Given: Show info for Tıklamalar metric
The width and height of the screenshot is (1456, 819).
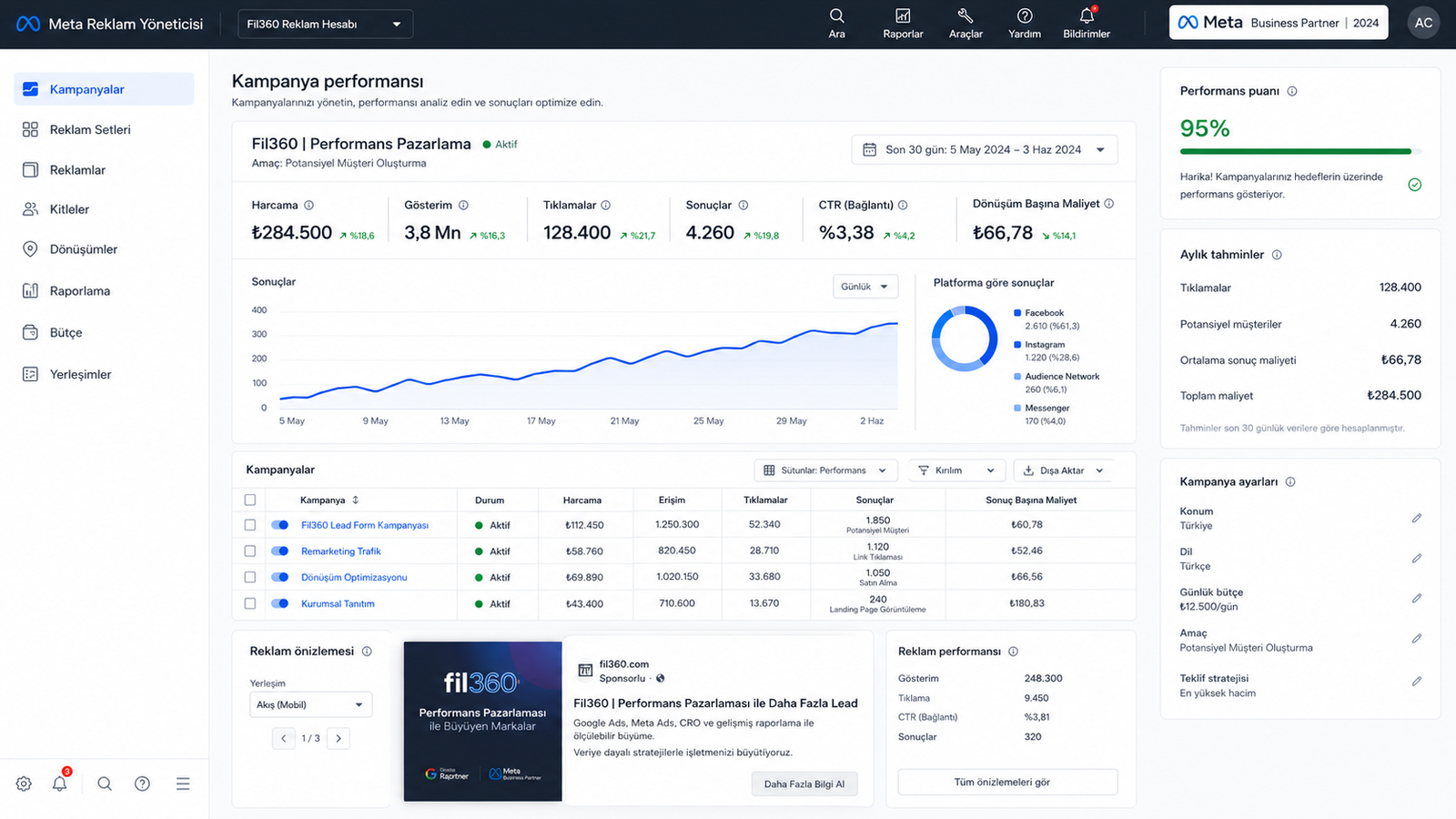Looking at the screenshot, I should point(606,206).
